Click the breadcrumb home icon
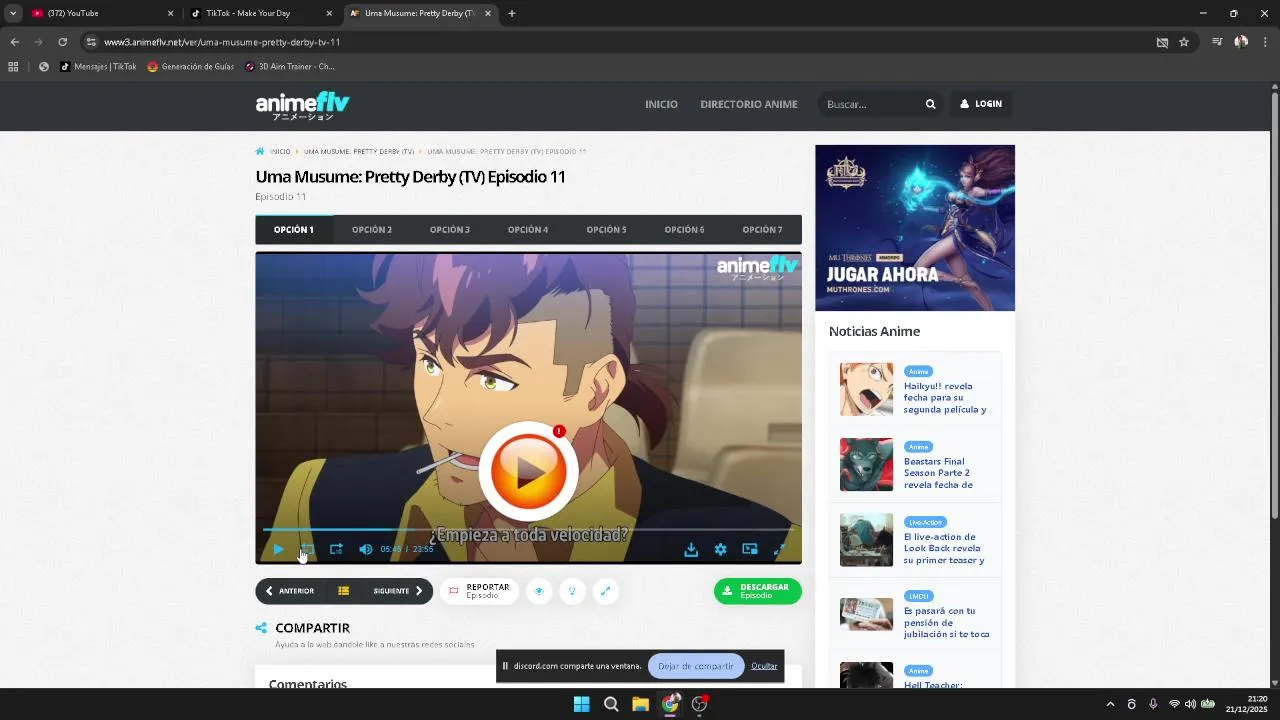Screen dimensions: 1280x720 (x=260, y=152)
